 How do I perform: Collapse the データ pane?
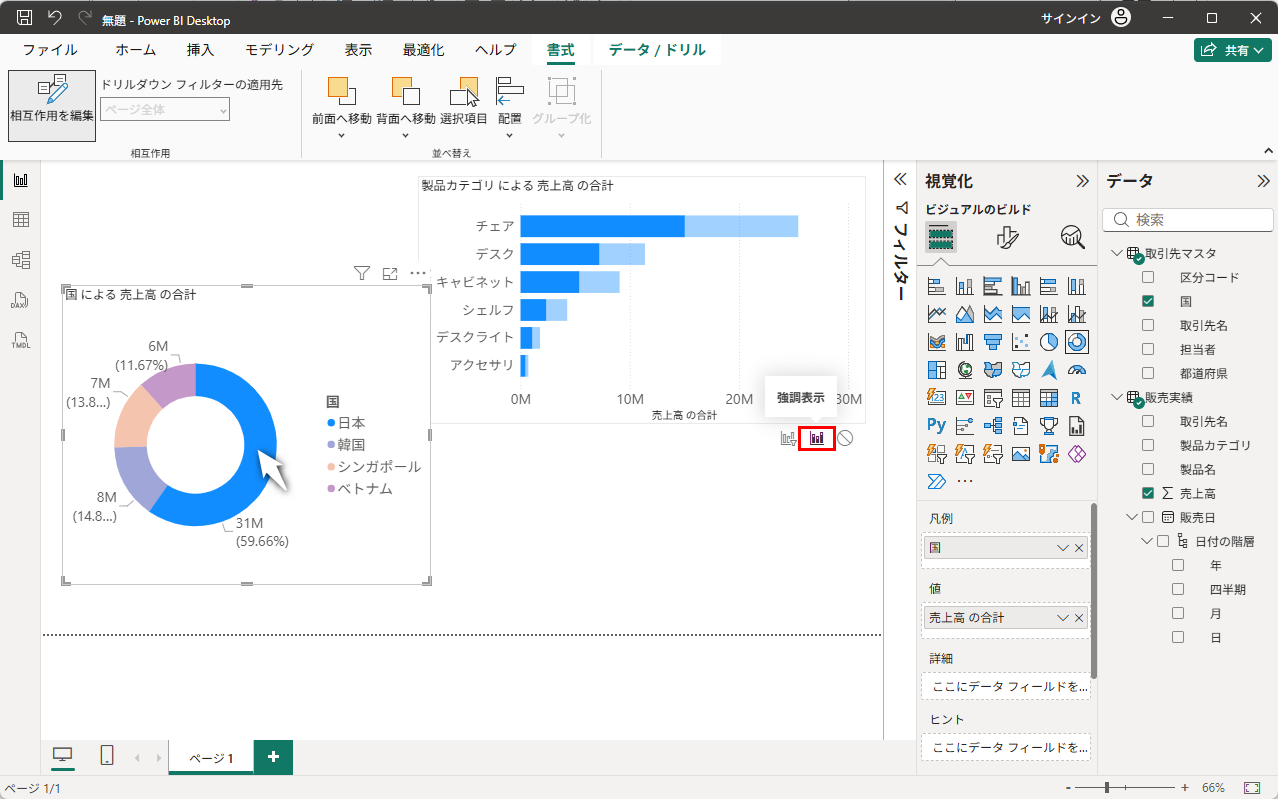point(1263,181)
